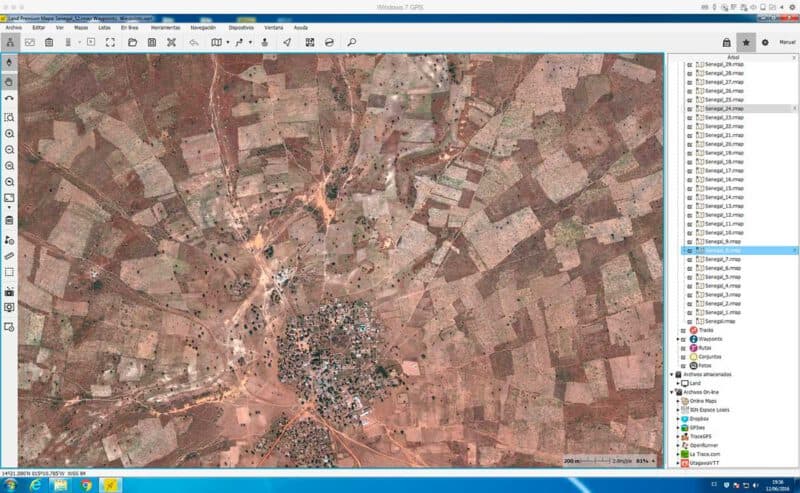The width and height of the screenshot is (800, 493).
Task: Open File Explorer from taskbar
Action: [60, 485]
